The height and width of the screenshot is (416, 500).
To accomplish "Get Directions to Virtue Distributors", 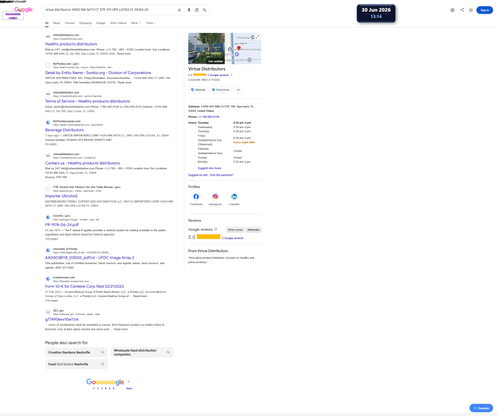I will point(221,90).
